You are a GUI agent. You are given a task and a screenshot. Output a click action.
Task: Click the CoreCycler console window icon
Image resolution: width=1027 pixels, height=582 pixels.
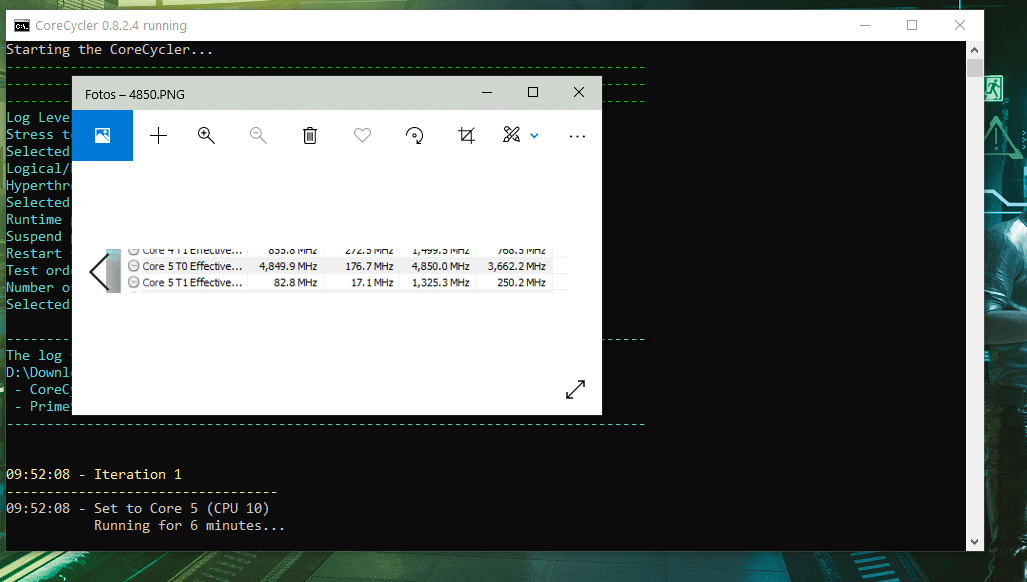point(22,26)
